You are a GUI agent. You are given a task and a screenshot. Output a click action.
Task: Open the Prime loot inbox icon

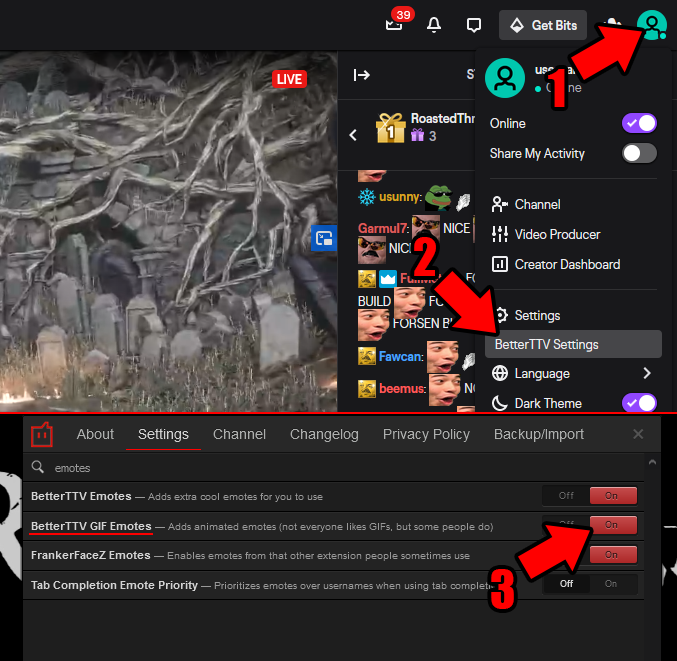pos(394,25)
